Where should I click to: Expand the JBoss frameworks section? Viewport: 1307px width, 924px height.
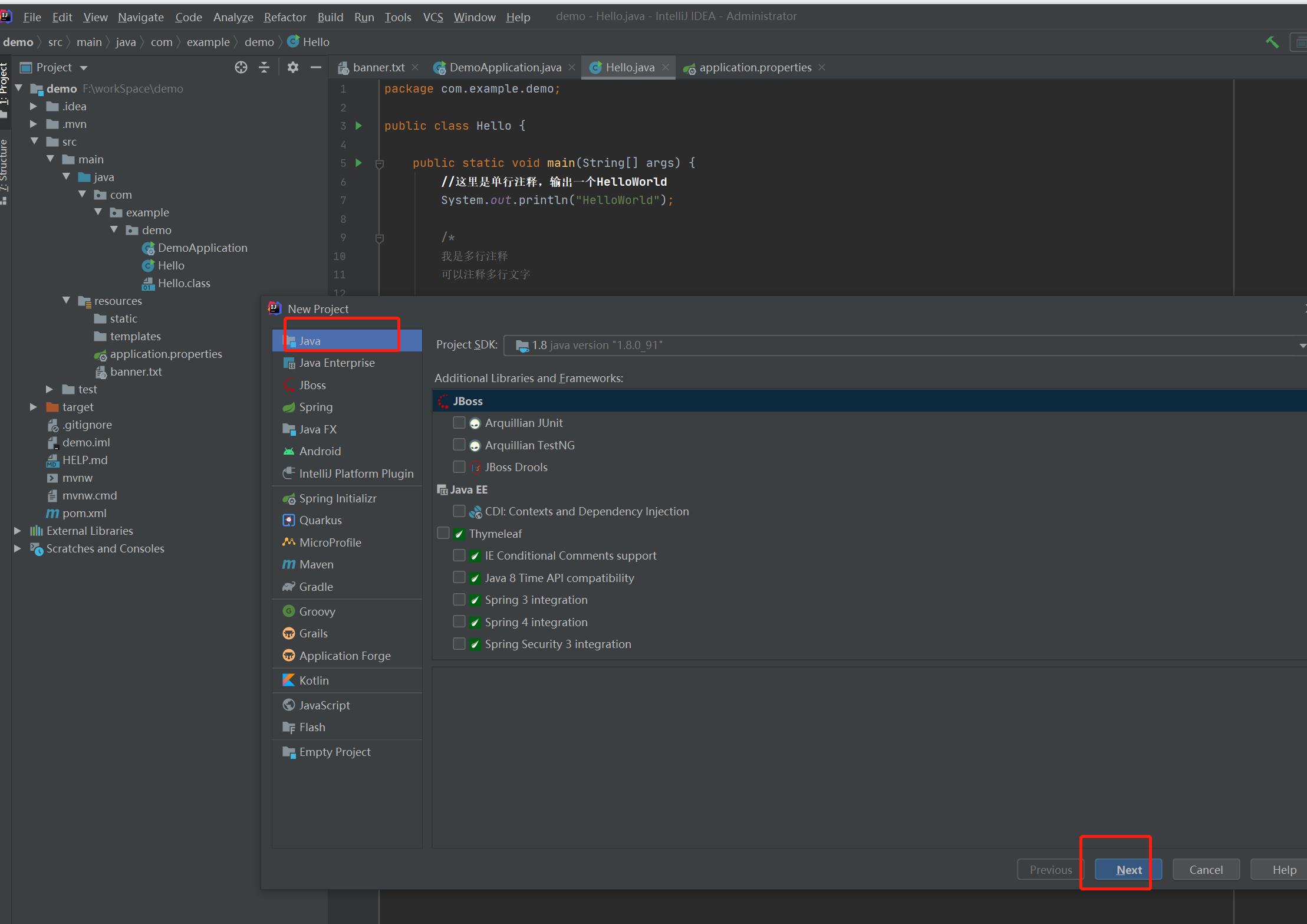tap(468, 400)
